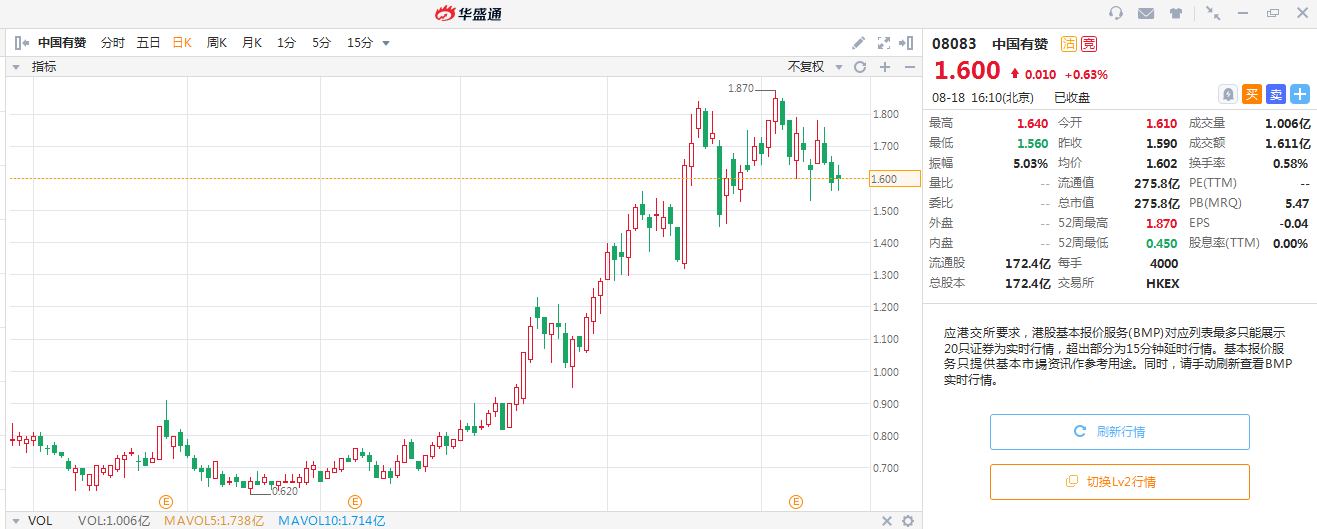
Task: Click the refresh icon beside 不复权
Action: 859,67
